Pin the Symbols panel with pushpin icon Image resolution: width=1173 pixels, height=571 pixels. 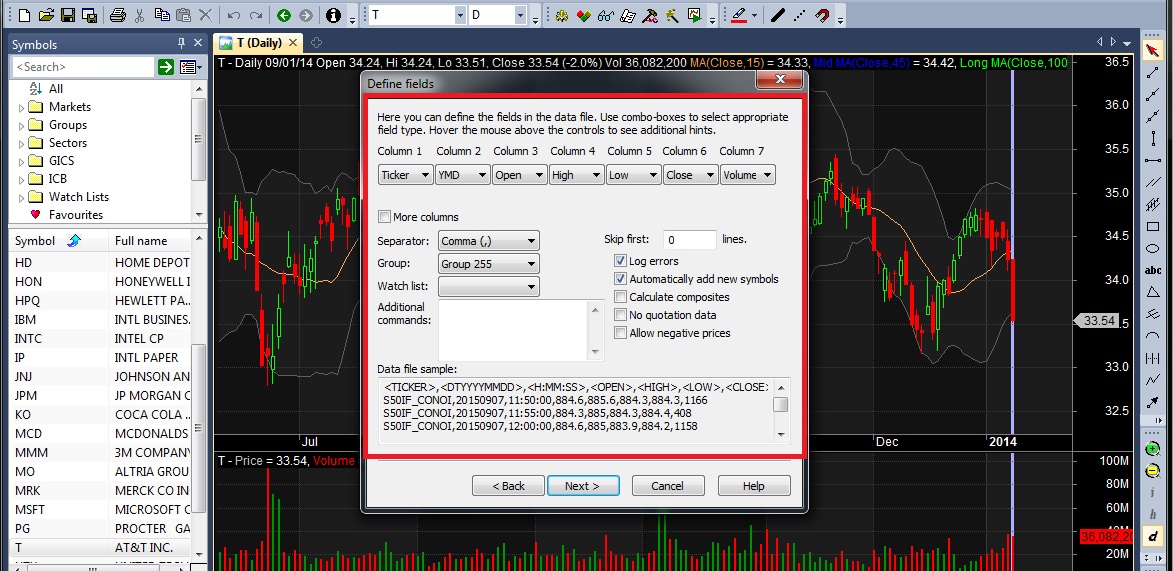click(x=180, y=43)
